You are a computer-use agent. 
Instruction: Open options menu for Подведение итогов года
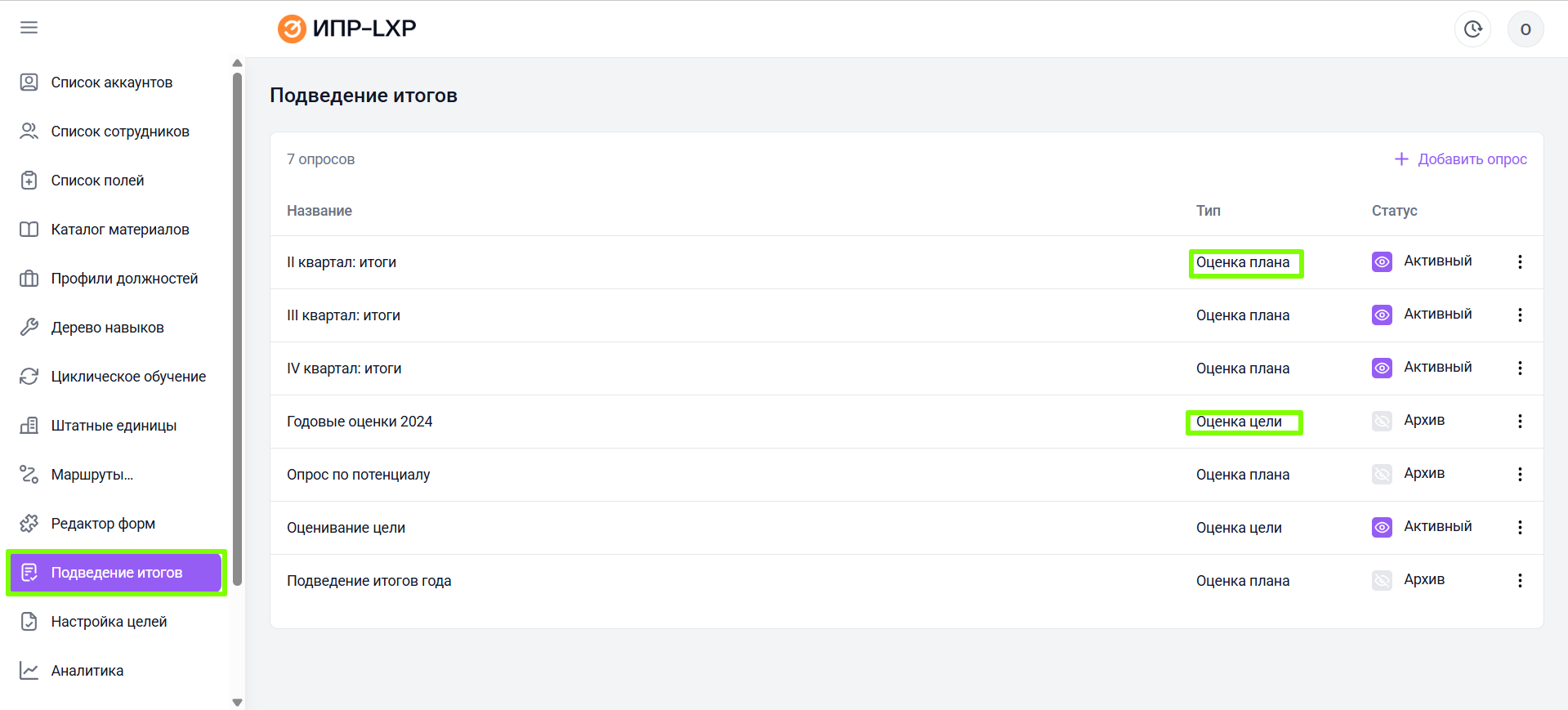[x=1520, y=581]
